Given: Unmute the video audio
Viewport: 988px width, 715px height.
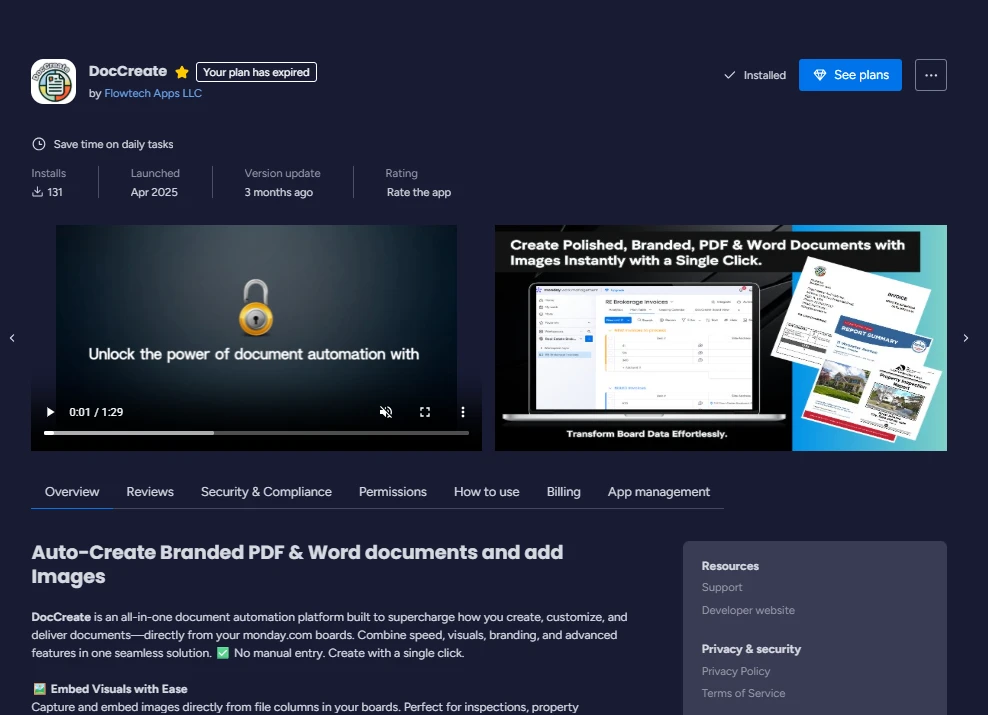Looking at the screenshot, I should point(386,412).
